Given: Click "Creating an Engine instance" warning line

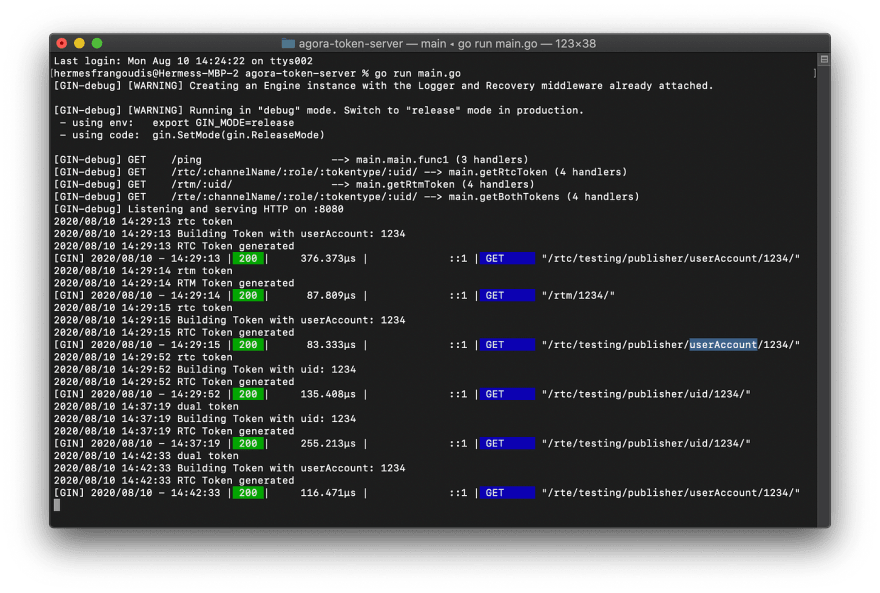Looking at the screenshot, I should click(x=383, y=85).
